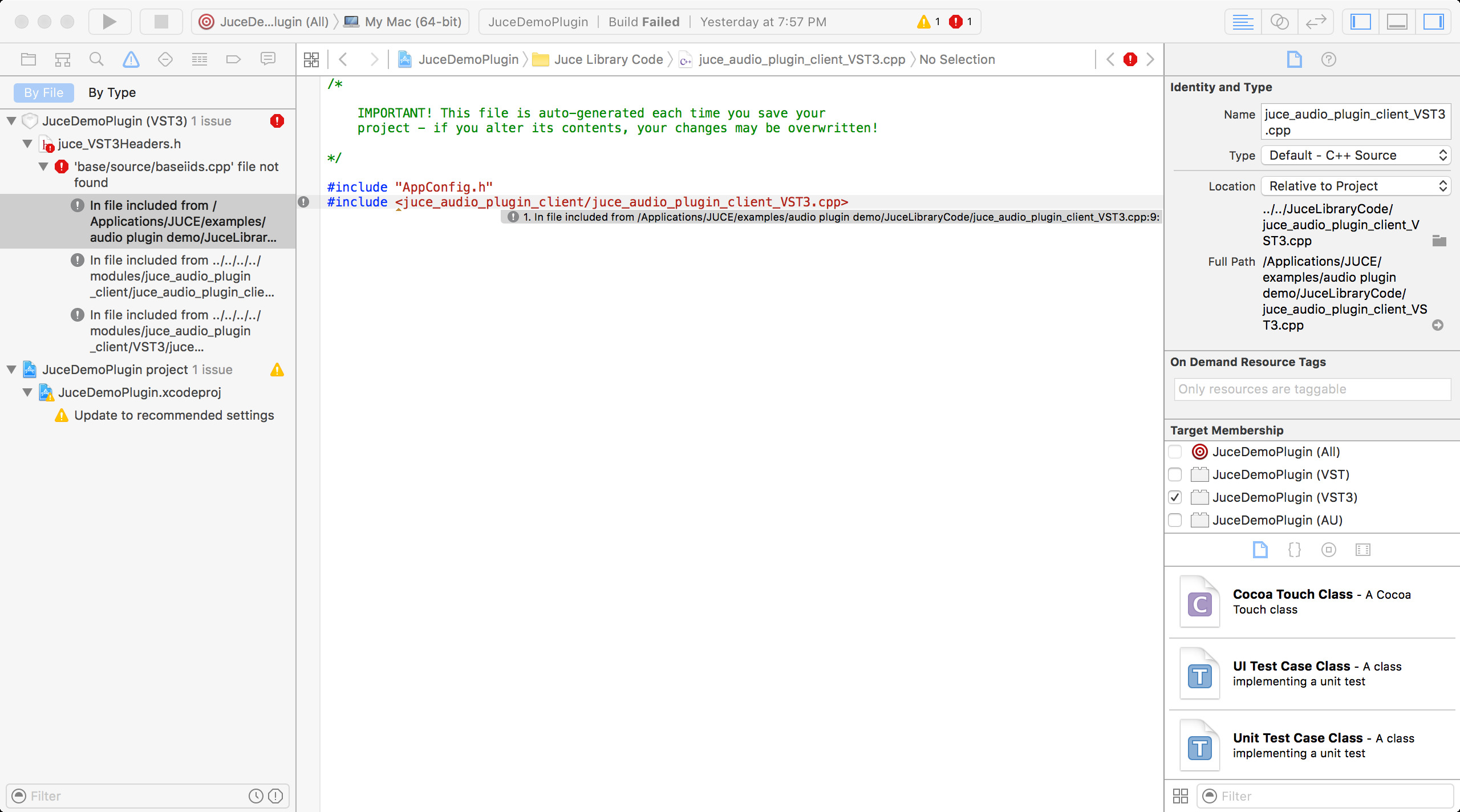Enable JuceDemoPlugin (VST) target membership
1460x812 pixels.
click(1175, 474)
